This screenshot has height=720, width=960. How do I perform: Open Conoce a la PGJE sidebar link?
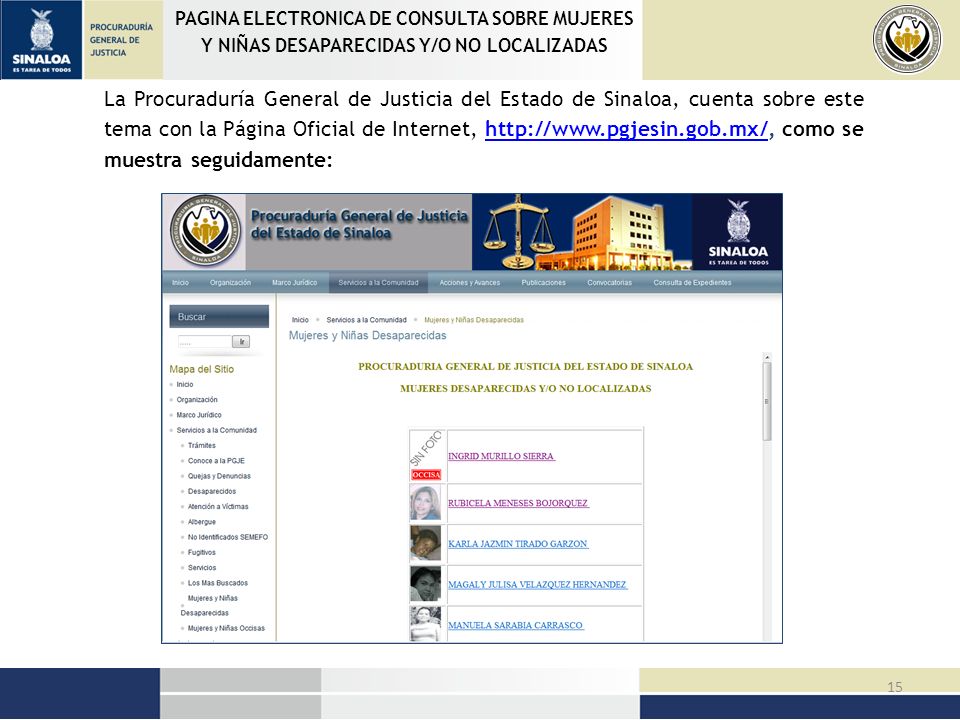[x=216, y=461]
